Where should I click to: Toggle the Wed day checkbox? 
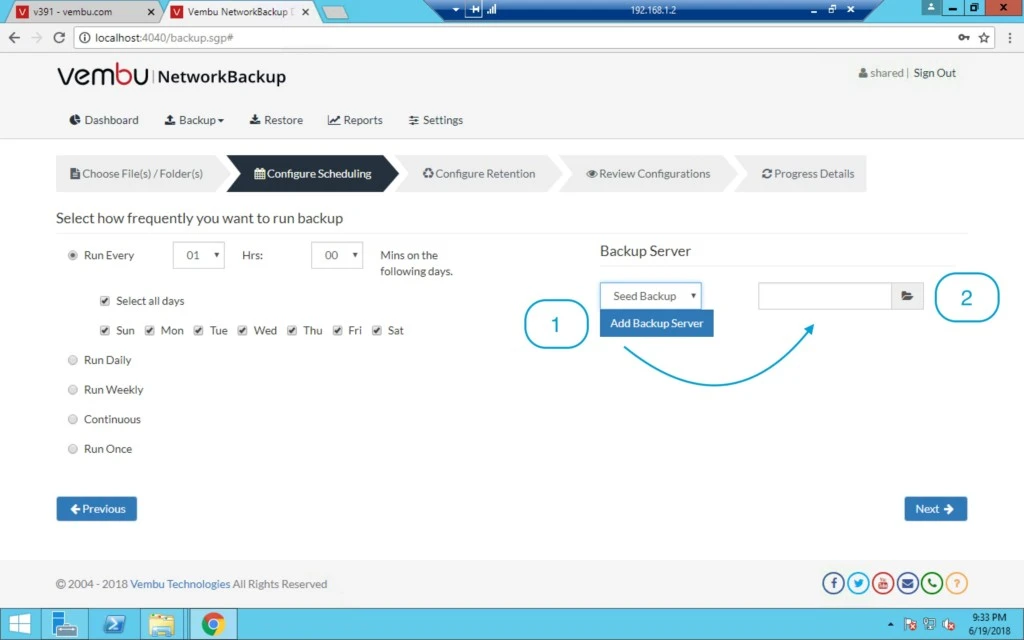pyautogui.click(x=242, y=330)
